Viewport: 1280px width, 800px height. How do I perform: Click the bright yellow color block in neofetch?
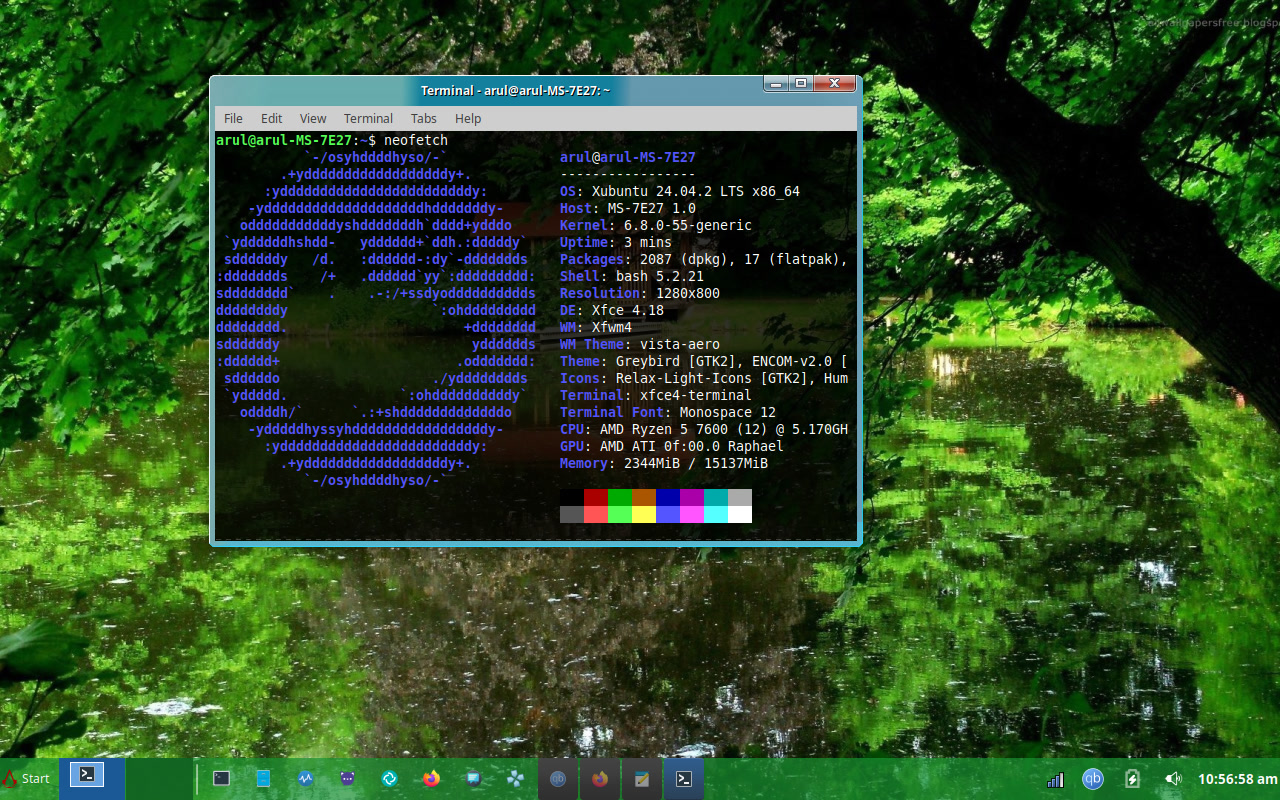(x=644, y=514)
